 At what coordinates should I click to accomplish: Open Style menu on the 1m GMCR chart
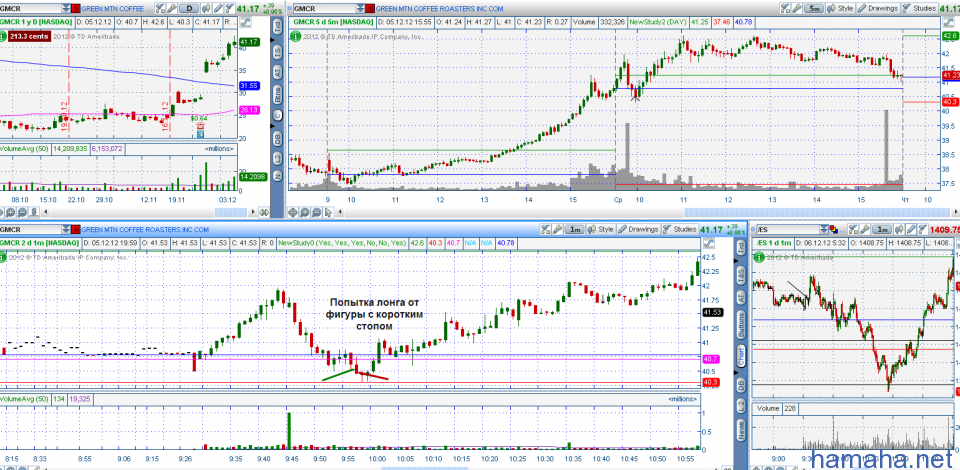[x=600, y=229]
